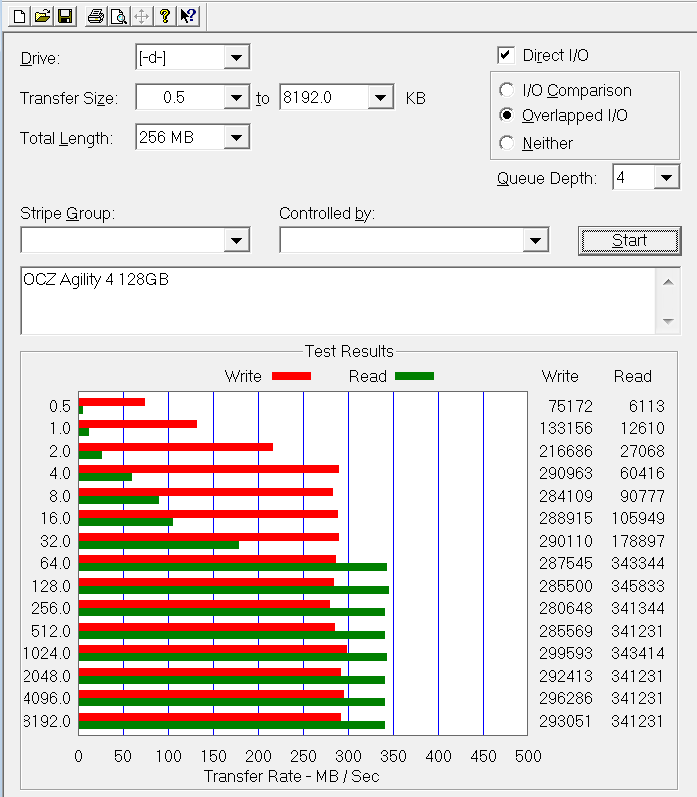This screenshot has width=697, height=797.
Task: Click write value 290110
Action: pyautogui.click(x=566, y=541)
